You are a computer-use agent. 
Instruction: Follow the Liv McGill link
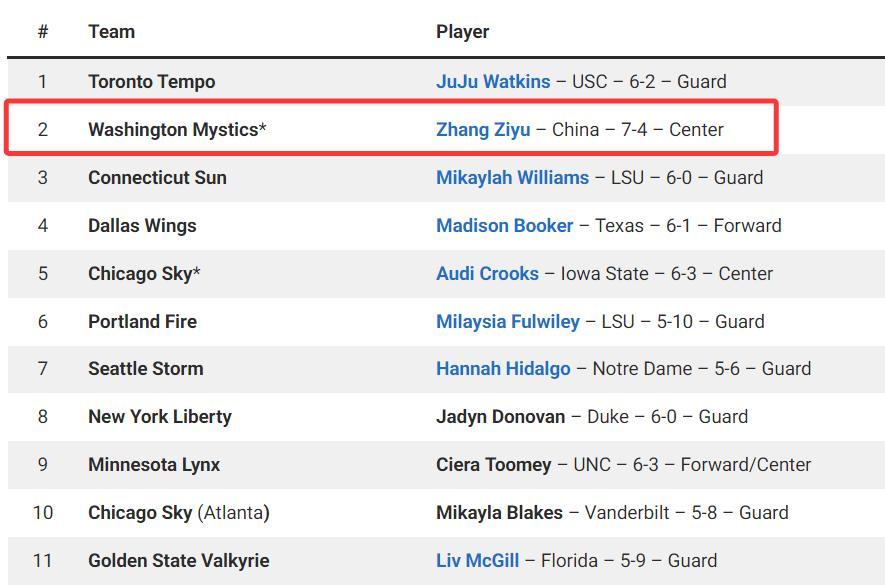coord(477,561)
